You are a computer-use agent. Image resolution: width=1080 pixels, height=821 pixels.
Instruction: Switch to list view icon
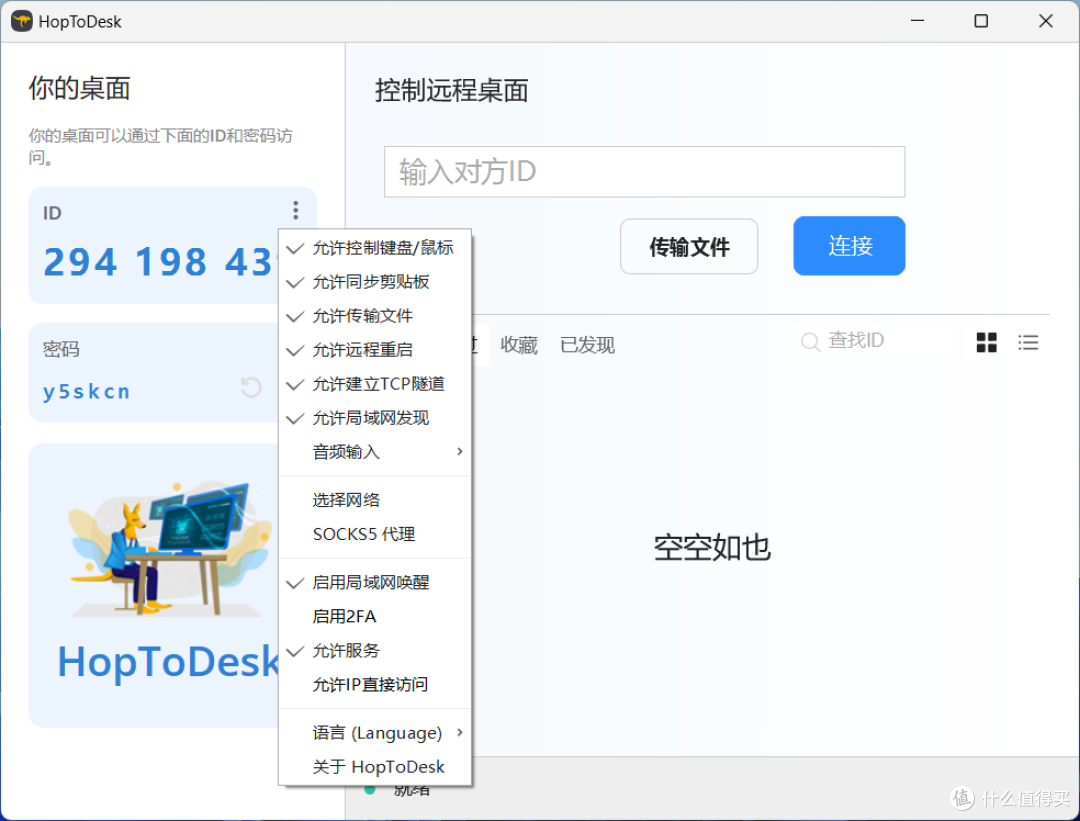1028,342
